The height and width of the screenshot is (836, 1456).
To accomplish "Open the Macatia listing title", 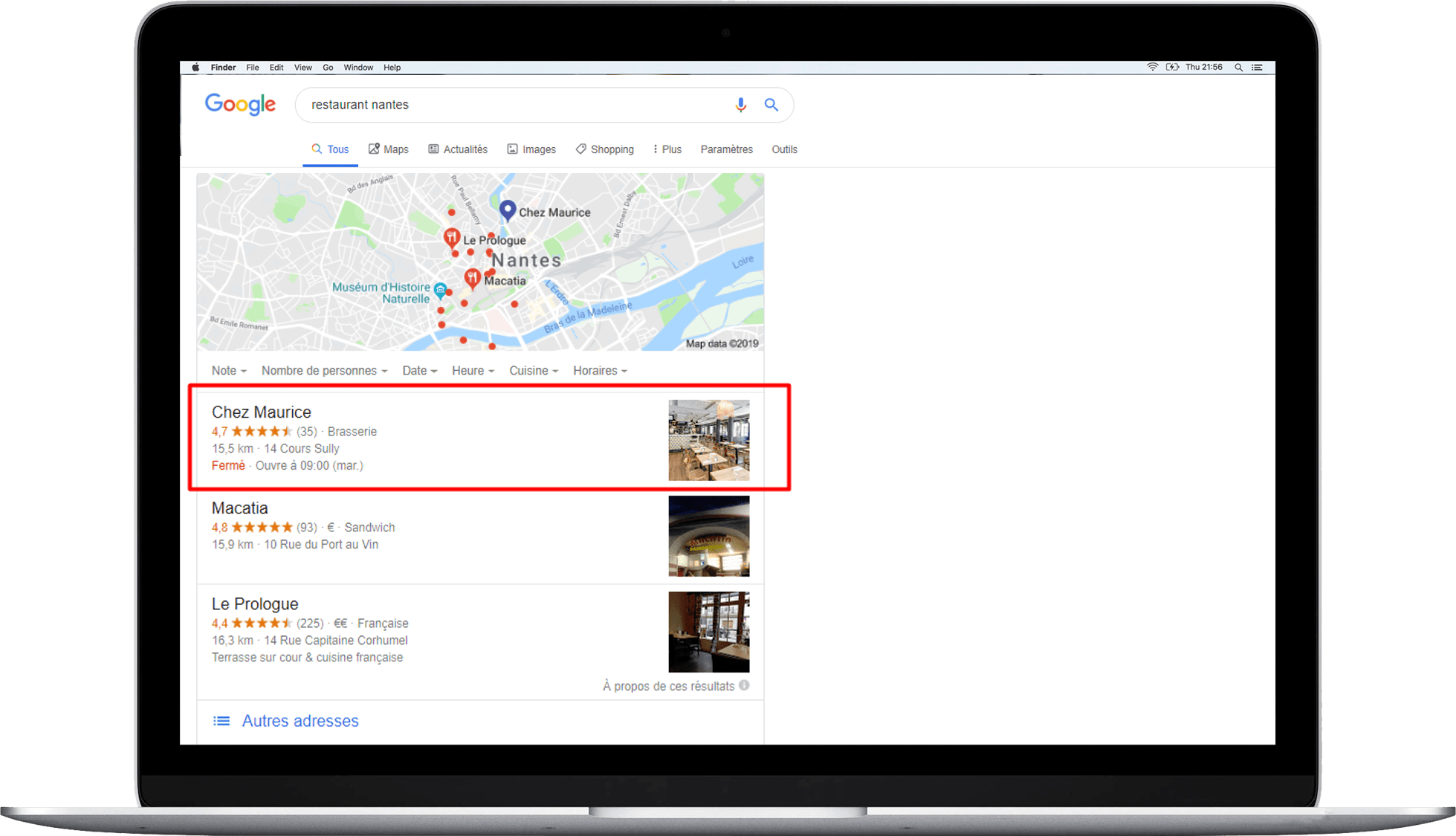I will click(240, 508).
